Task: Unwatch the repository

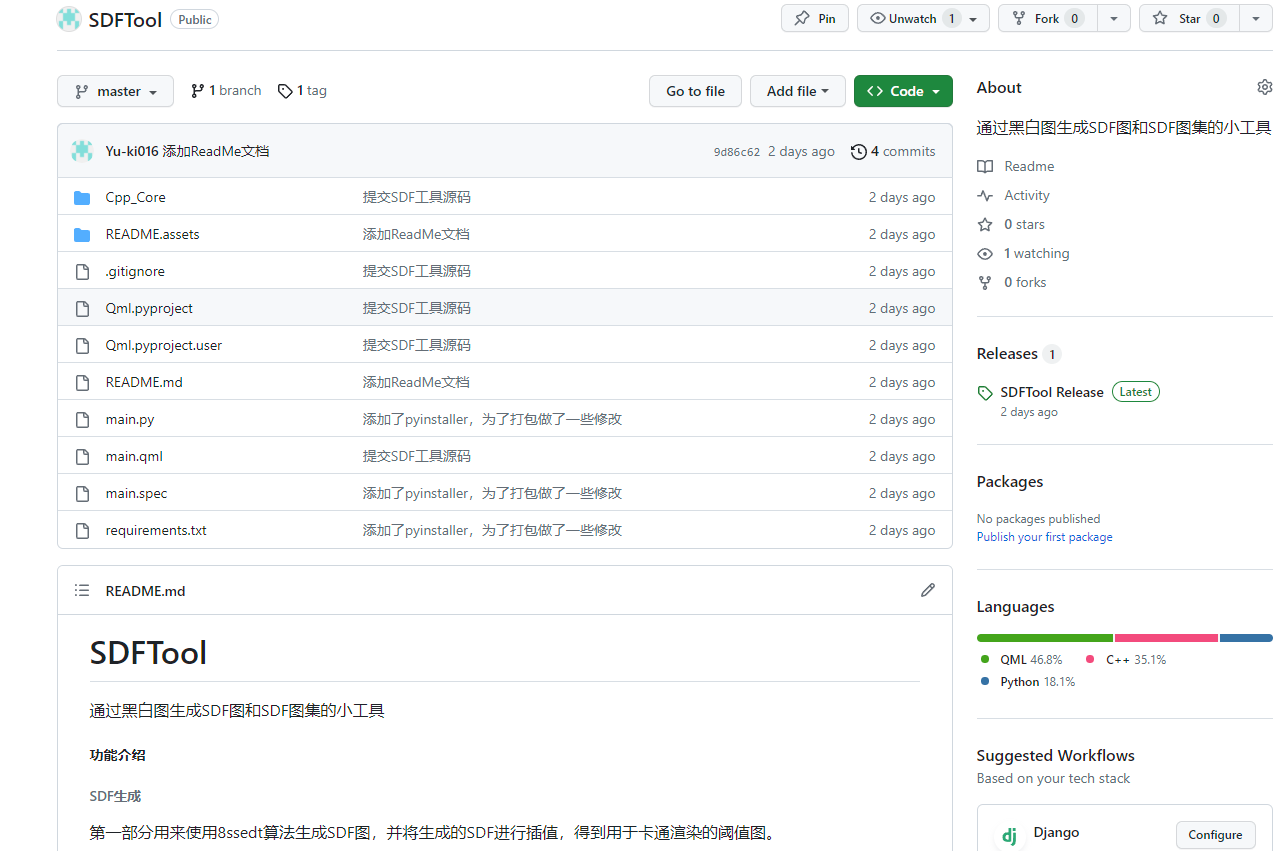Action: click(x=912, y=17)
